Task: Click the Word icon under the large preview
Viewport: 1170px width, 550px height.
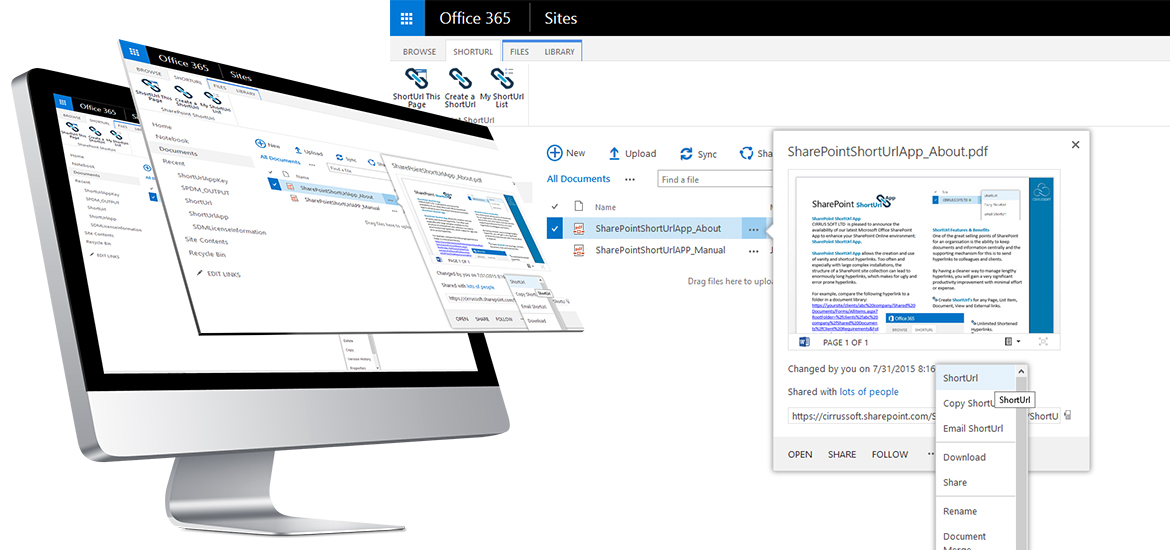Action: tap(804, 342)
